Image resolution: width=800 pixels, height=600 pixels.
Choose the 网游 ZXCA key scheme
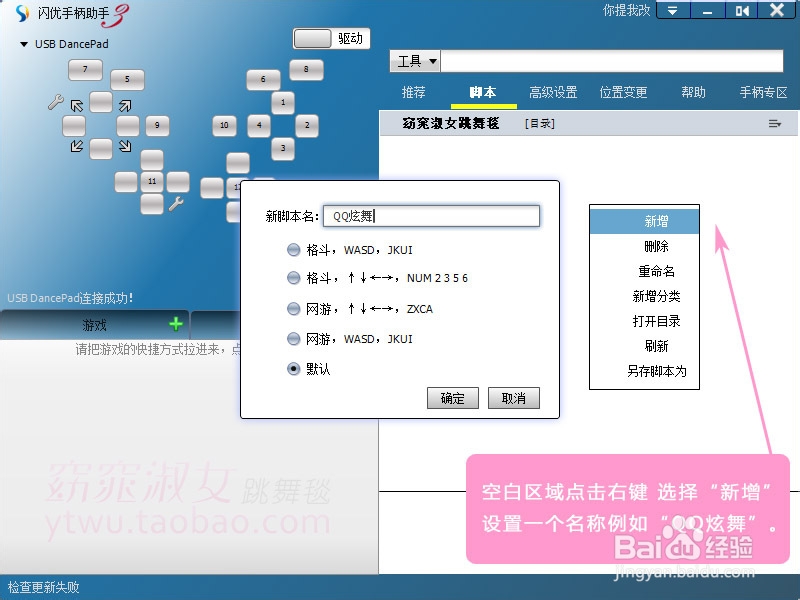[x=293, y=308]
